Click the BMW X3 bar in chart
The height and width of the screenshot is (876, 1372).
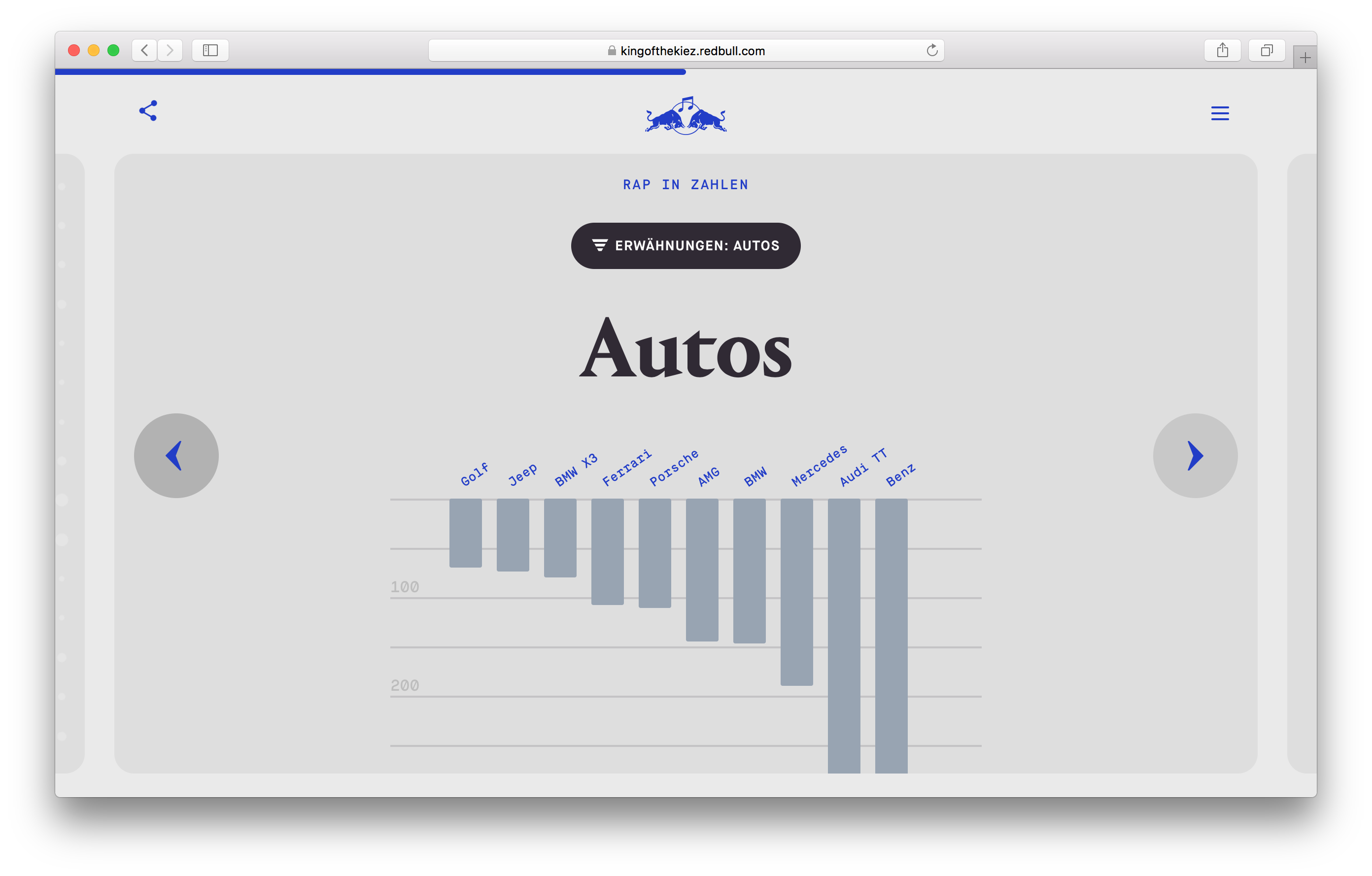[x=560, y=538]
